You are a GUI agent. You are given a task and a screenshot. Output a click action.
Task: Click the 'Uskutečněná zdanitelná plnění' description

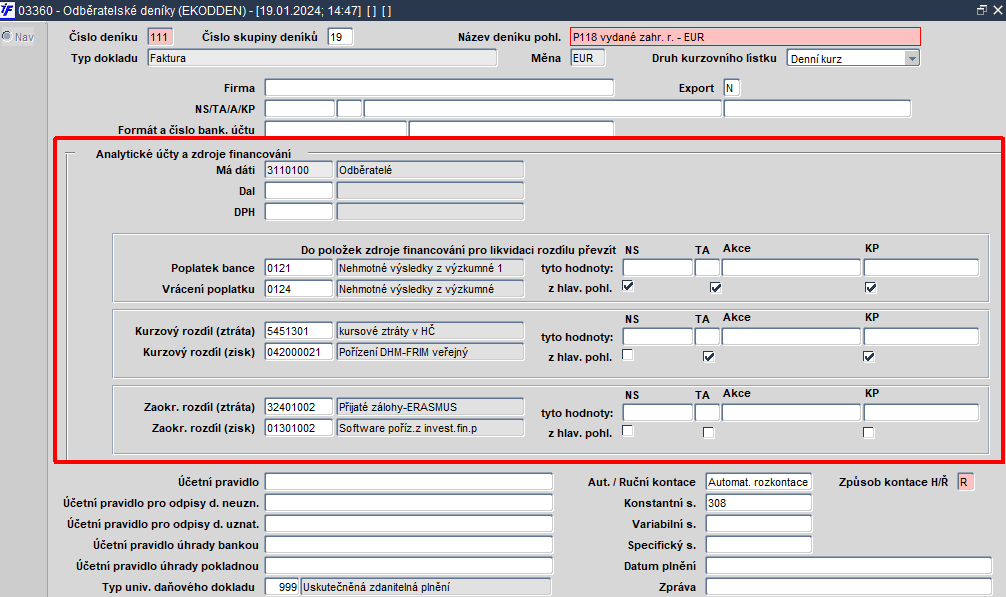[426, 587]
